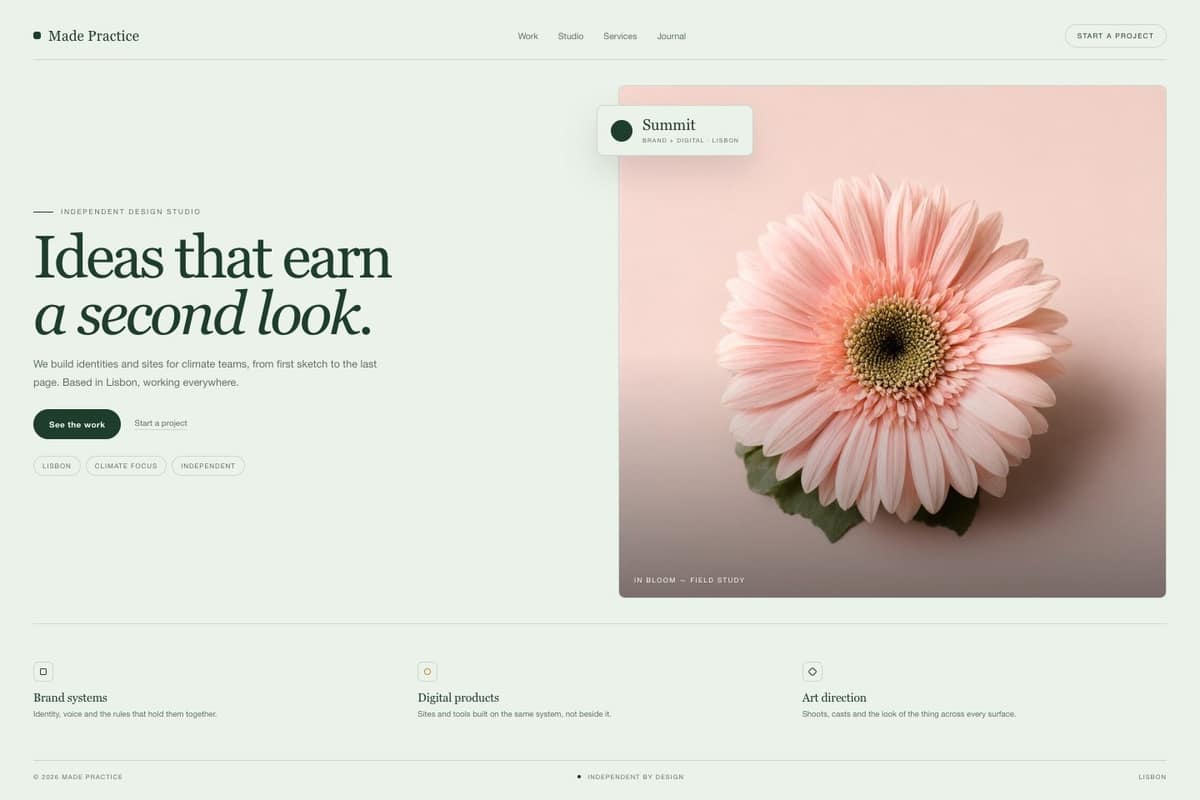Viewport: 1200px width, 800px height.
Task: Open the Digital products heading
Action: pos(458,697)
